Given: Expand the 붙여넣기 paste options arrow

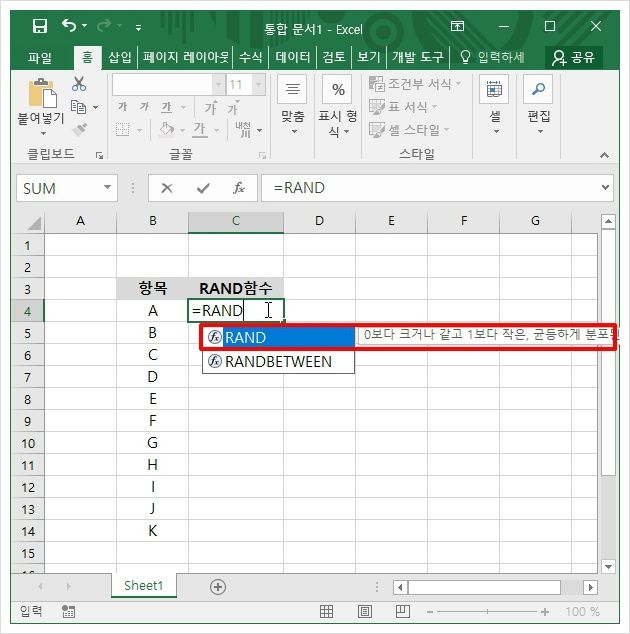Looking at the screenshot, I should pyautogui.click(x=43, y=133).
